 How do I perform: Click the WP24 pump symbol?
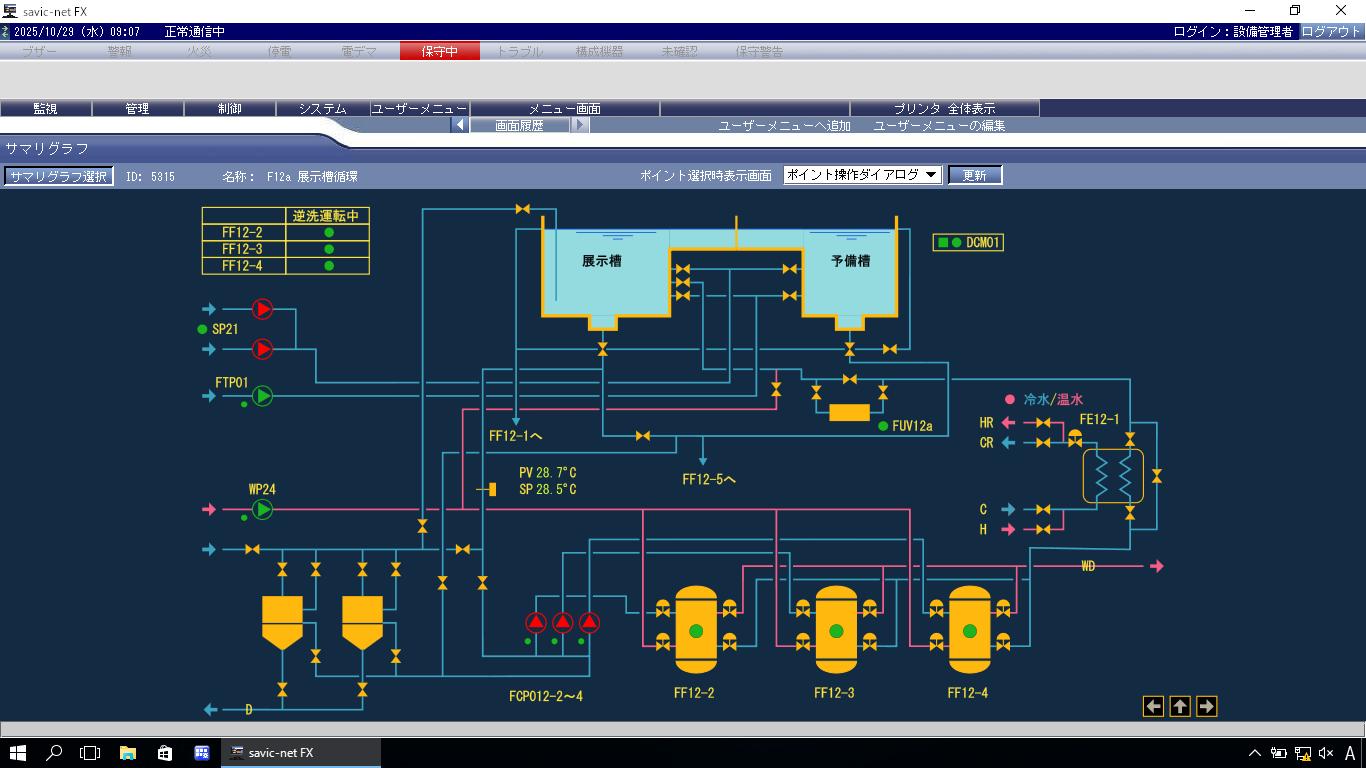[262, 510]
